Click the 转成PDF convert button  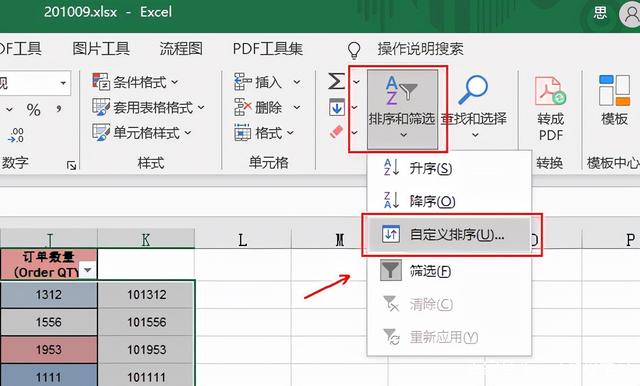click(x=550, y=109)
